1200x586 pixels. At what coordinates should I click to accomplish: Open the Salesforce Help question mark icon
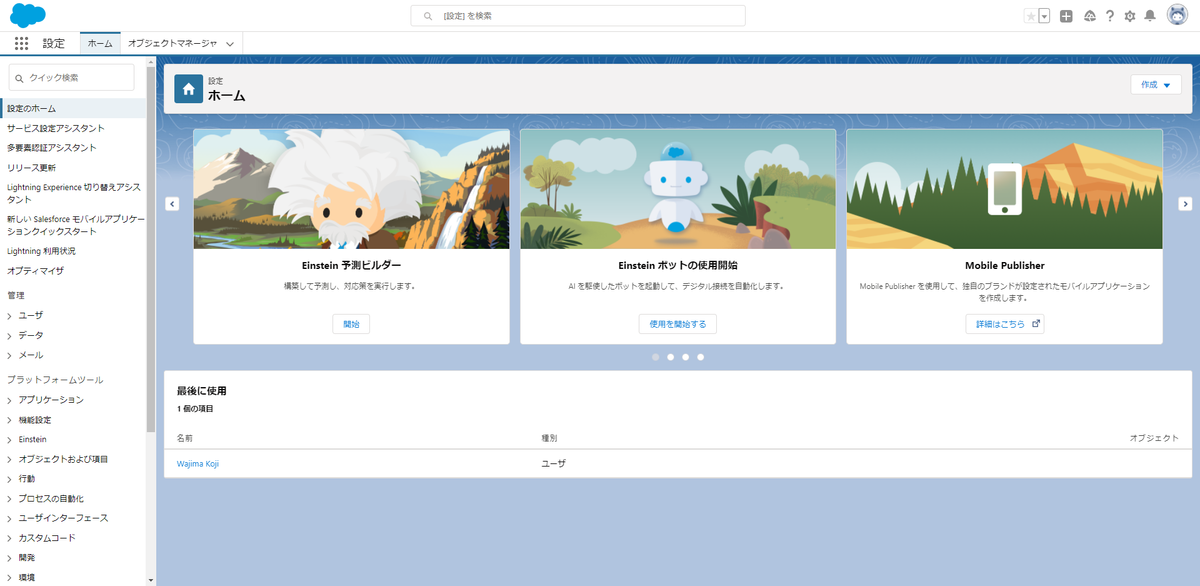(1110, 16)
